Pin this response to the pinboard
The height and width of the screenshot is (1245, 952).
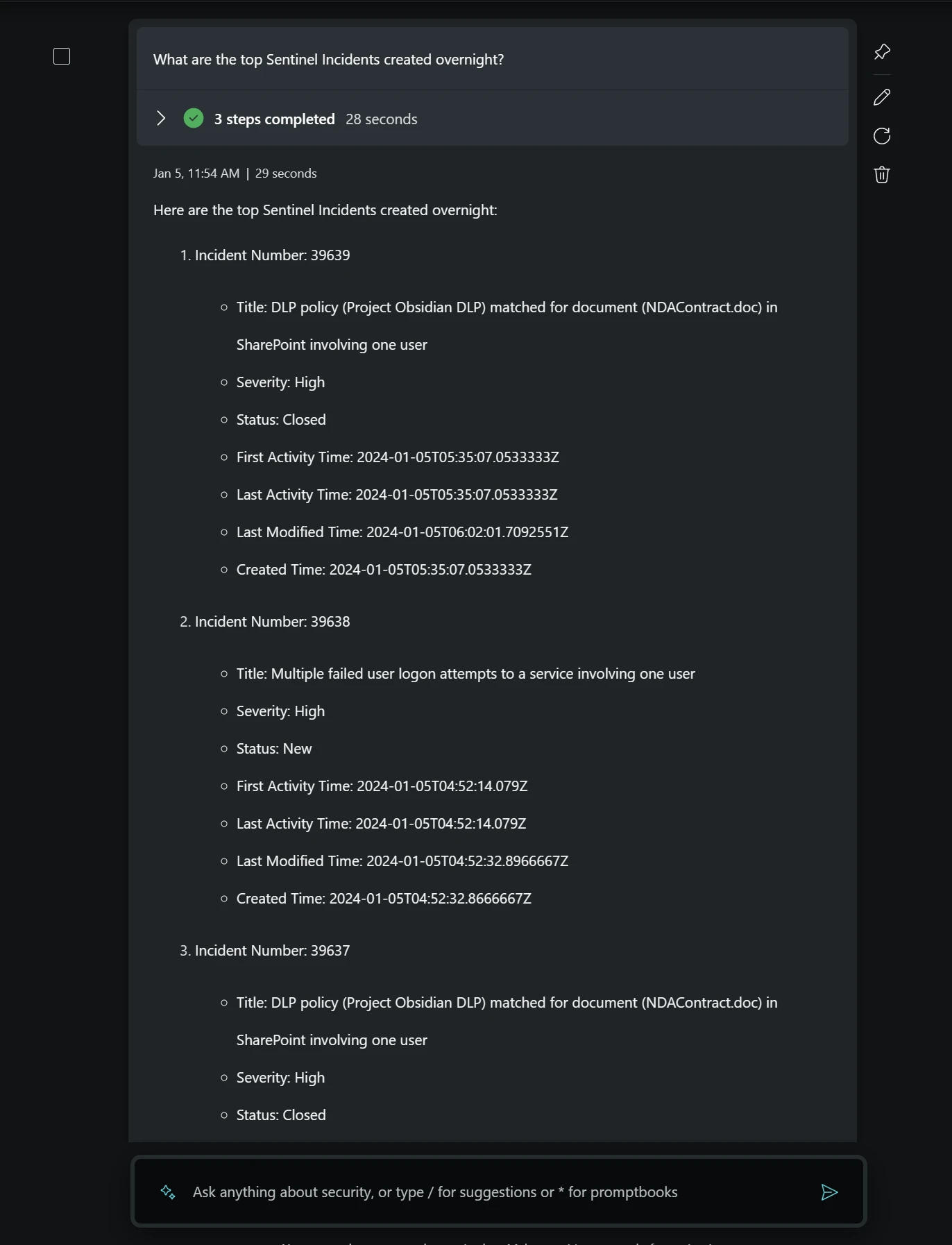[x=881, y=51]
